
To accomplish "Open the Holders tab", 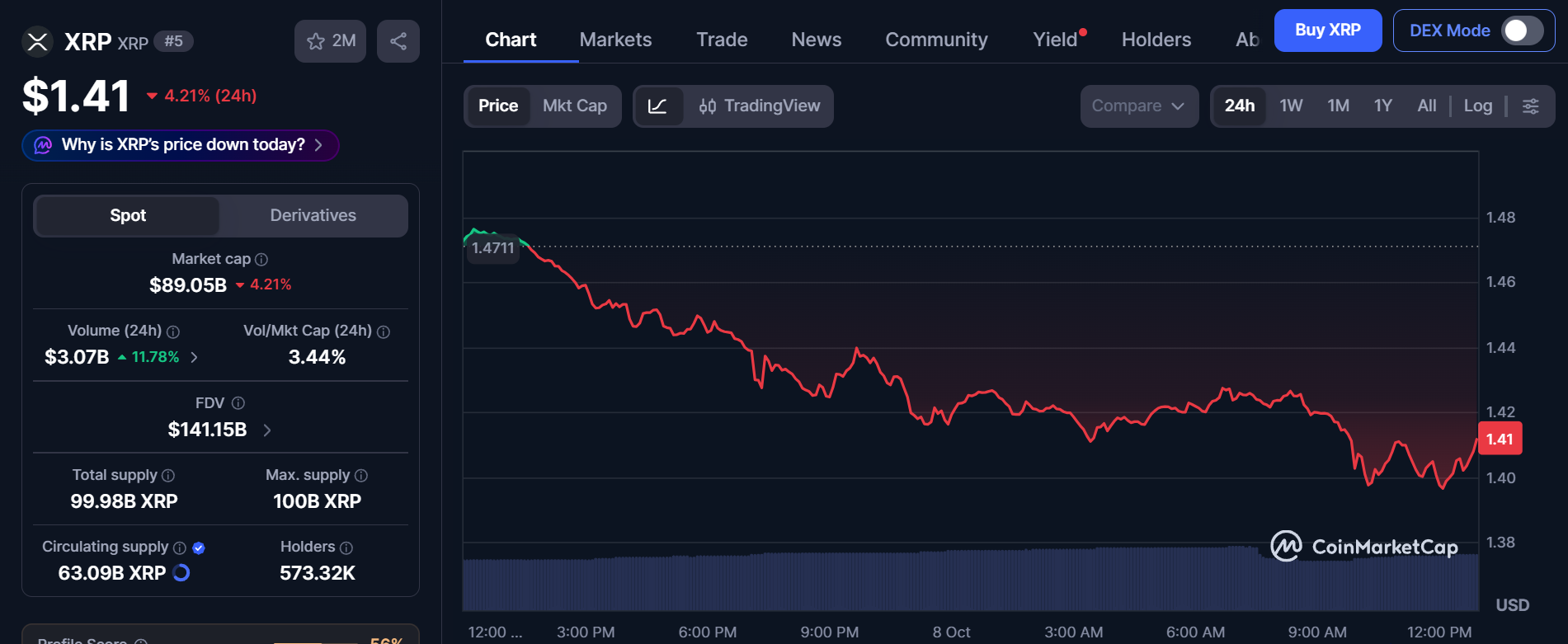I will (x=1156, y=40).
